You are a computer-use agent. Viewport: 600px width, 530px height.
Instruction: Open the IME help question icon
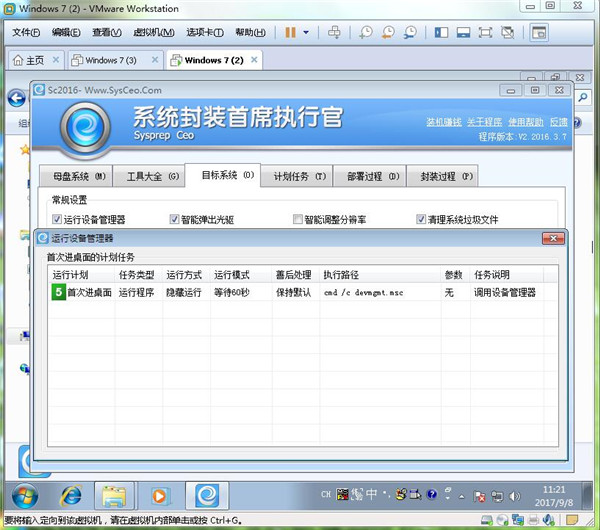(x=432, y=494)
